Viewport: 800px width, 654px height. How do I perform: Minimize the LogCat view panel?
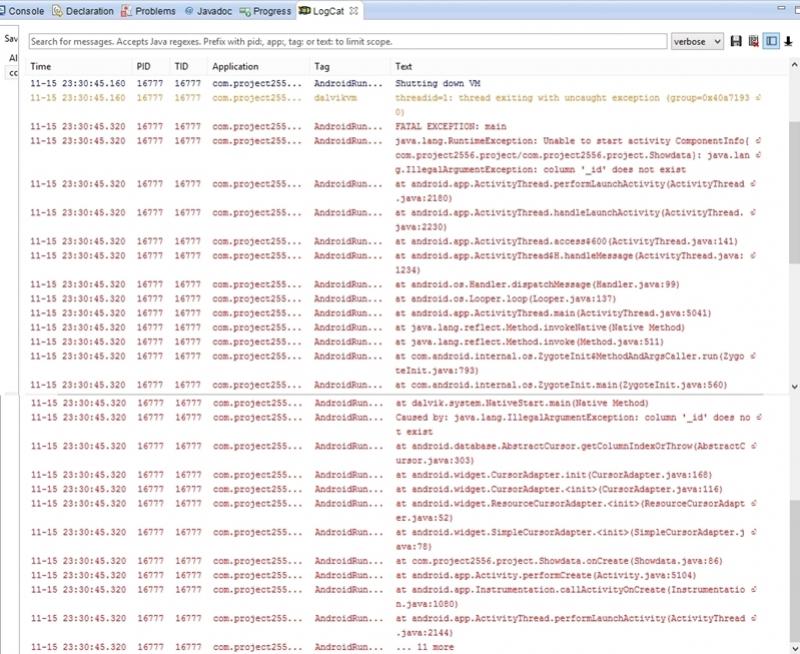[x=781, y=8]
